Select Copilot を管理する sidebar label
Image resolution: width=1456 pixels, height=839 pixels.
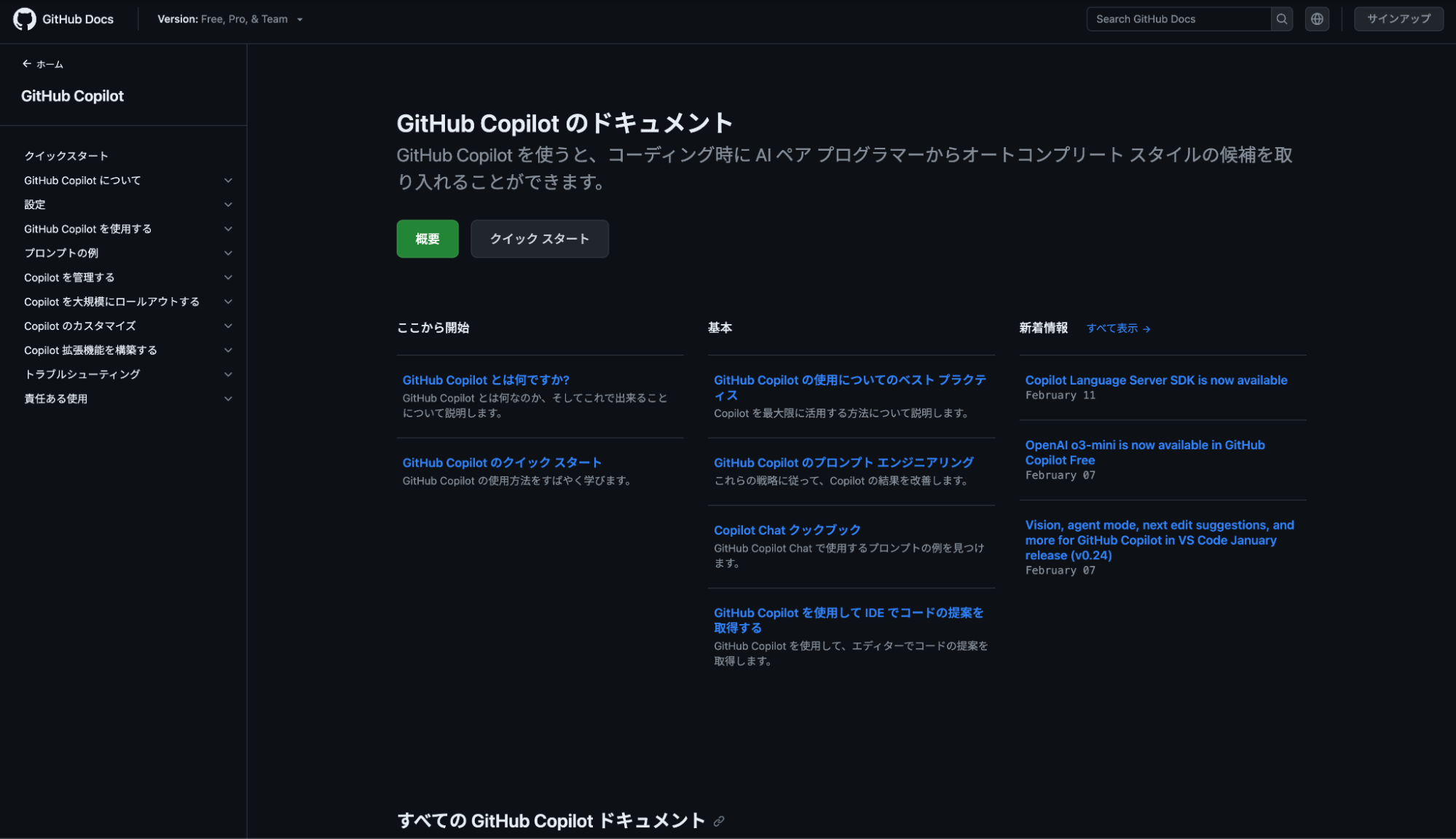point(69,277)
